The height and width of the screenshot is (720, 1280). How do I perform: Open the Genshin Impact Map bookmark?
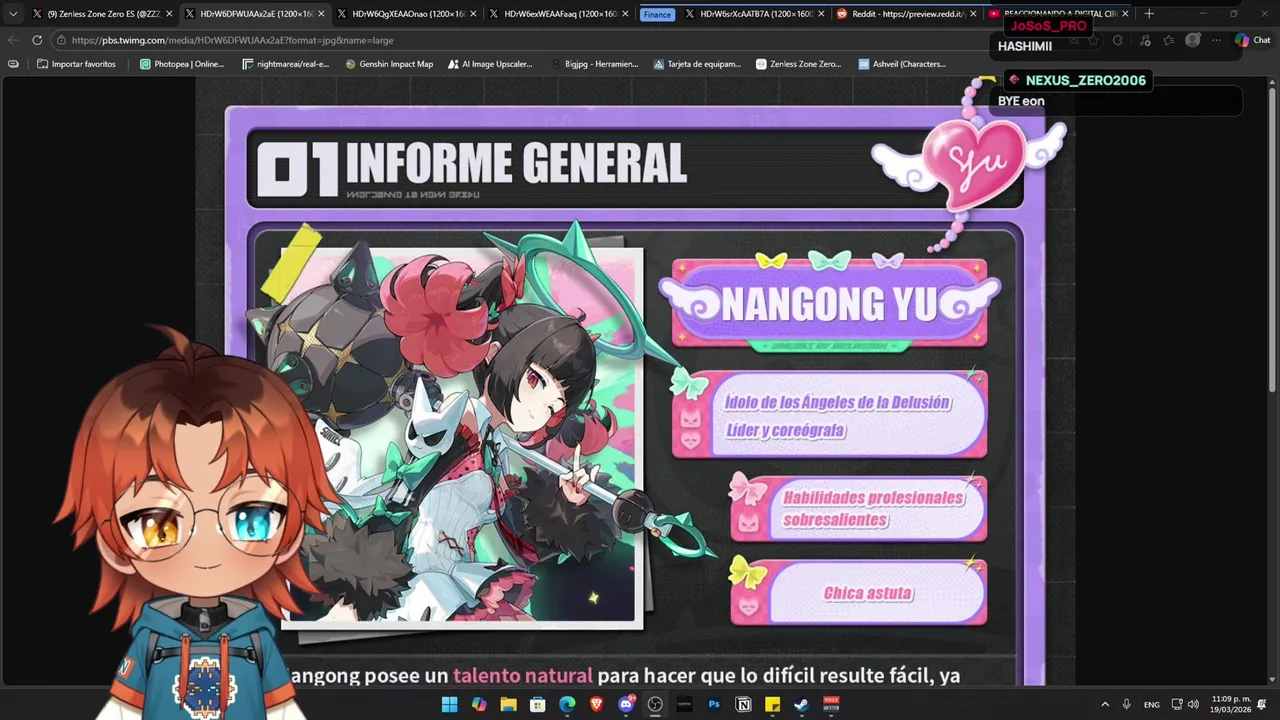pyautogui.click(x=389, y=64)
